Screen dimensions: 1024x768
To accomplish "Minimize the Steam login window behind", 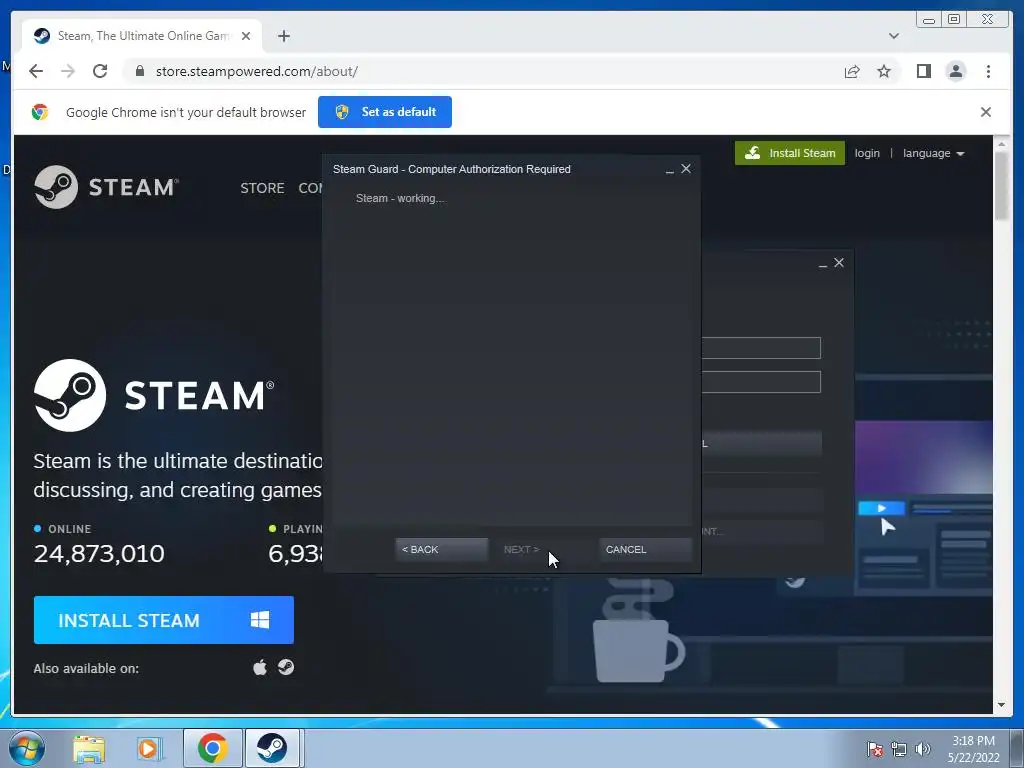I will click(x=823, y=264).
